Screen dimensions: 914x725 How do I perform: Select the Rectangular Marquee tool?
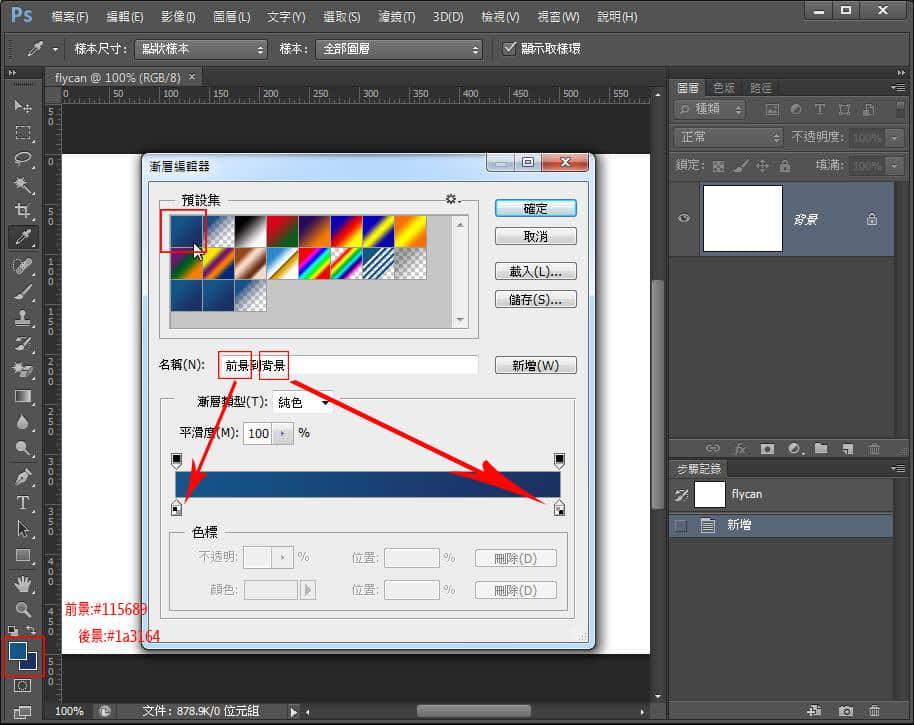click(x=23, y=132)
